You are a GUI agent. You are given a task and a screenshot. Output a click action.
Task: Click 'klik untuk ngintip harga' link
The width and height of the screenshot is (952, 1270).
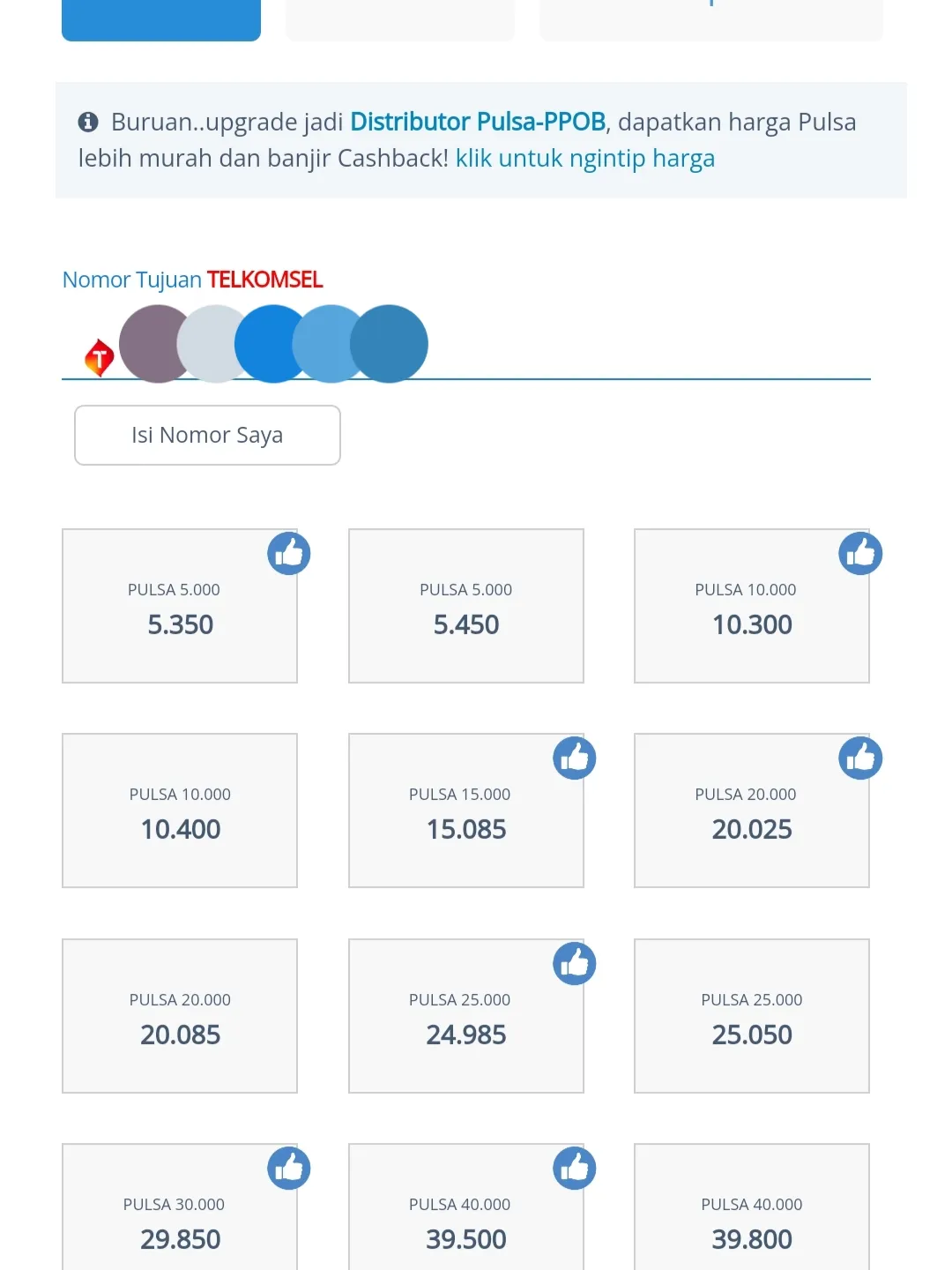click(585, 159)
